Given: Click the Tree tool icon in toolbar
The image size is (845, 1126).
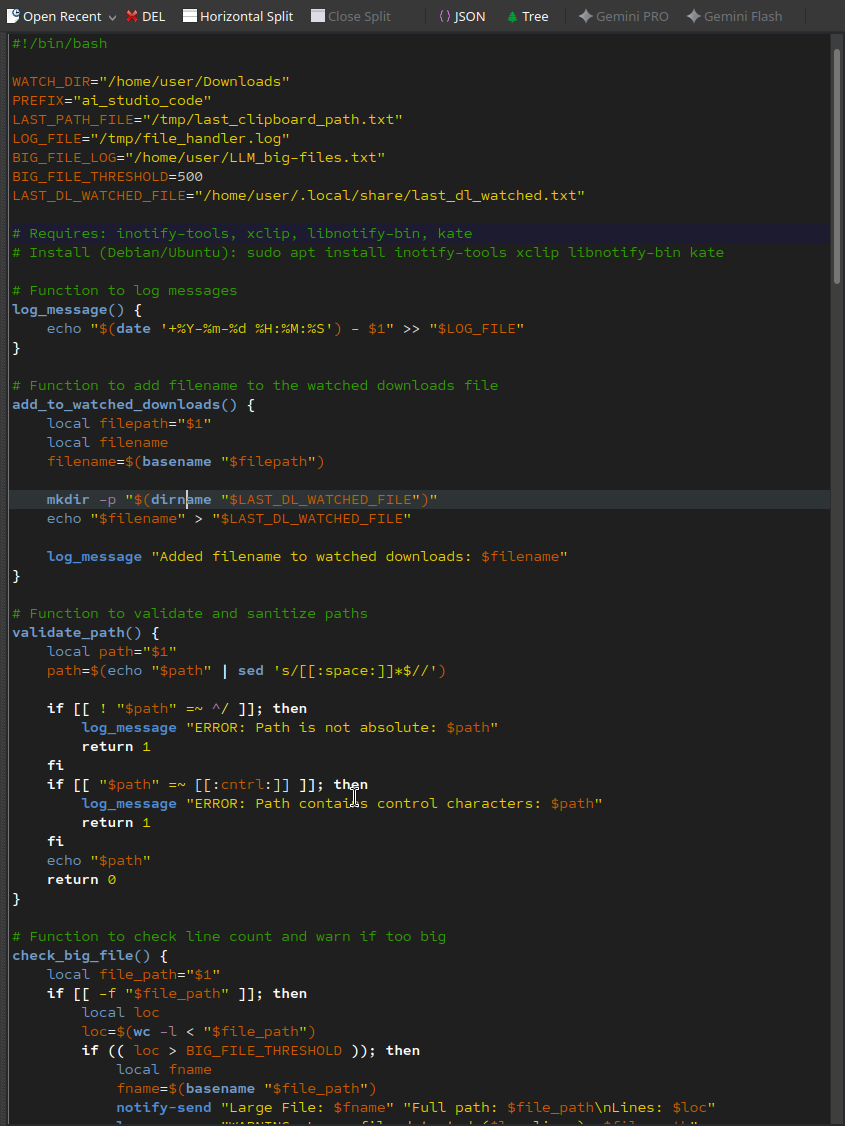Looking at the screenshot, I should (x=512, y=17).
